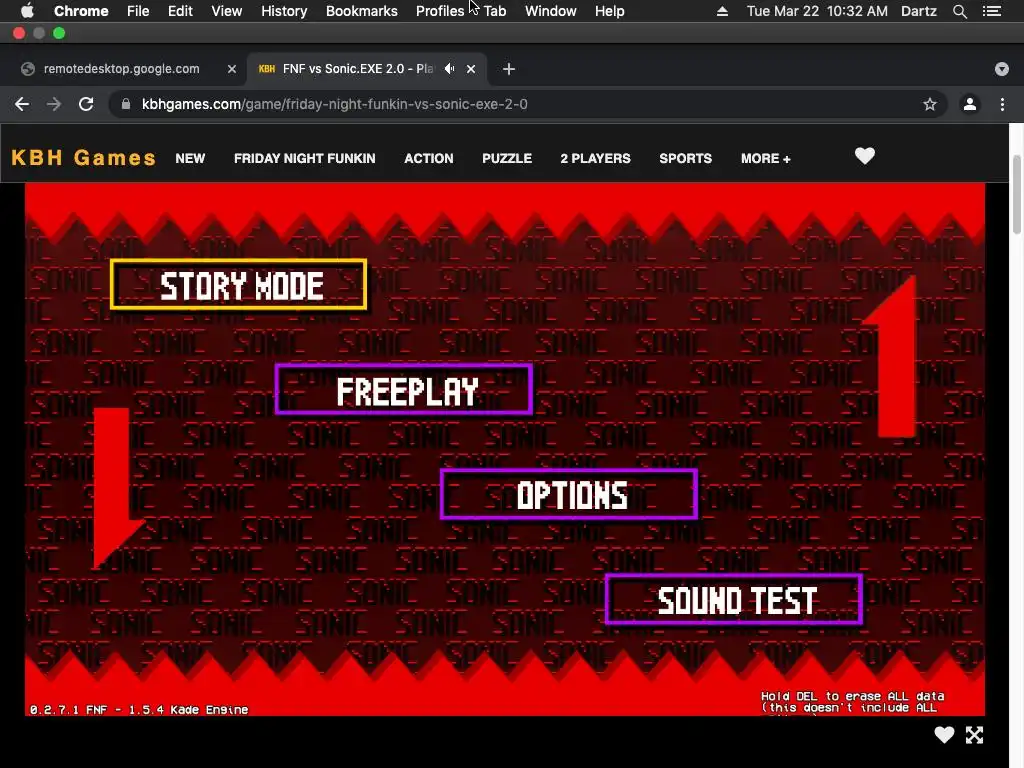This screenshot has height=768, width=1024.
Task: Open a new tab
Action: [509, 69]
